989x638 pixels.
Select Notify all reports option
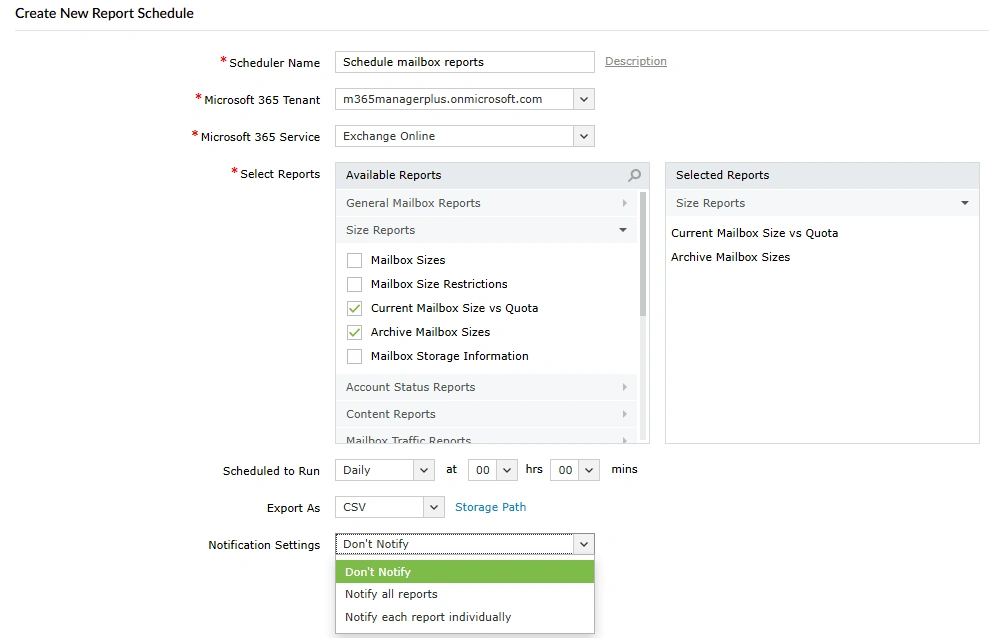click(391, 594)
